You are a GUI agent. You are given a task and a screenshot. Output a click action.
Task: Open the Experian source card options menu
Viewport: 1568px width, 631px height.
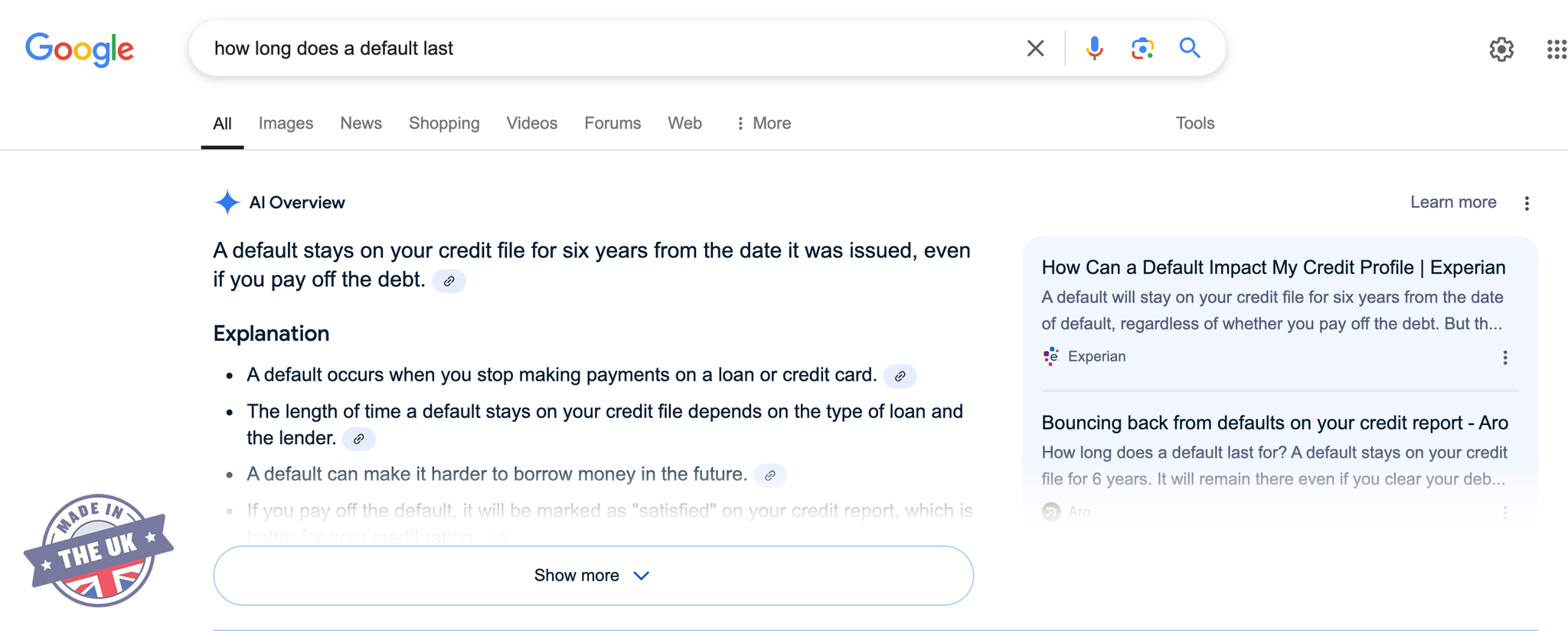click(x=1504, y=358)
